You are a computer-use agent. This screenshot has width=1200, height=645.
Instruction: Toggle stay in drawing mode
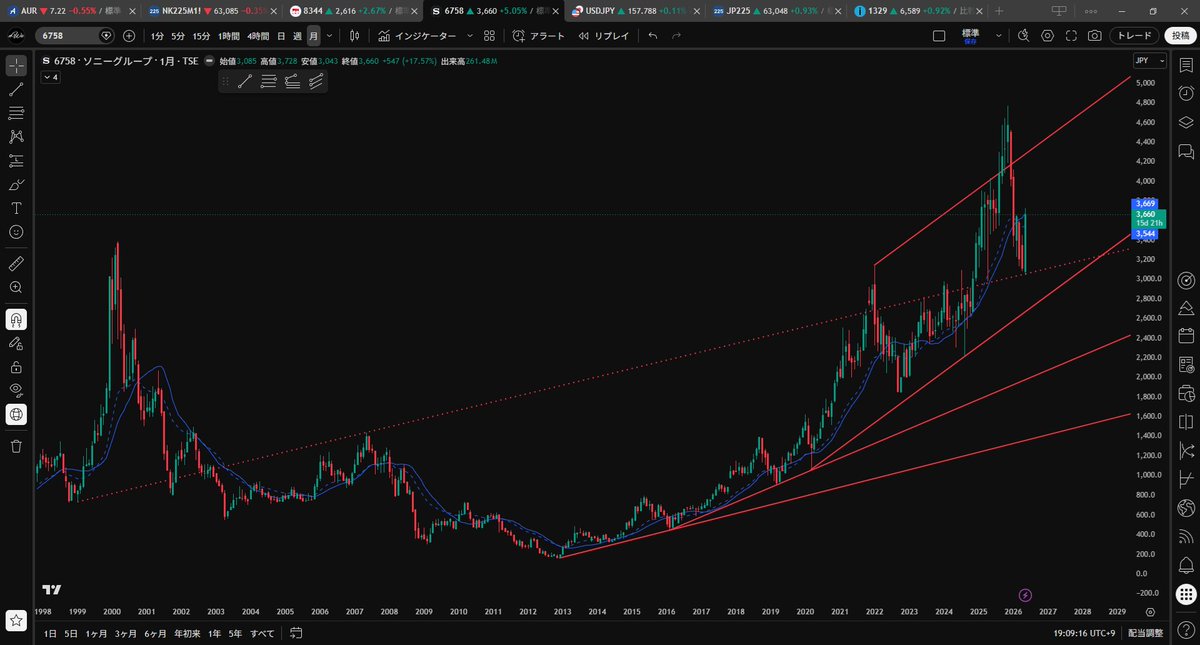click(16, 343)
